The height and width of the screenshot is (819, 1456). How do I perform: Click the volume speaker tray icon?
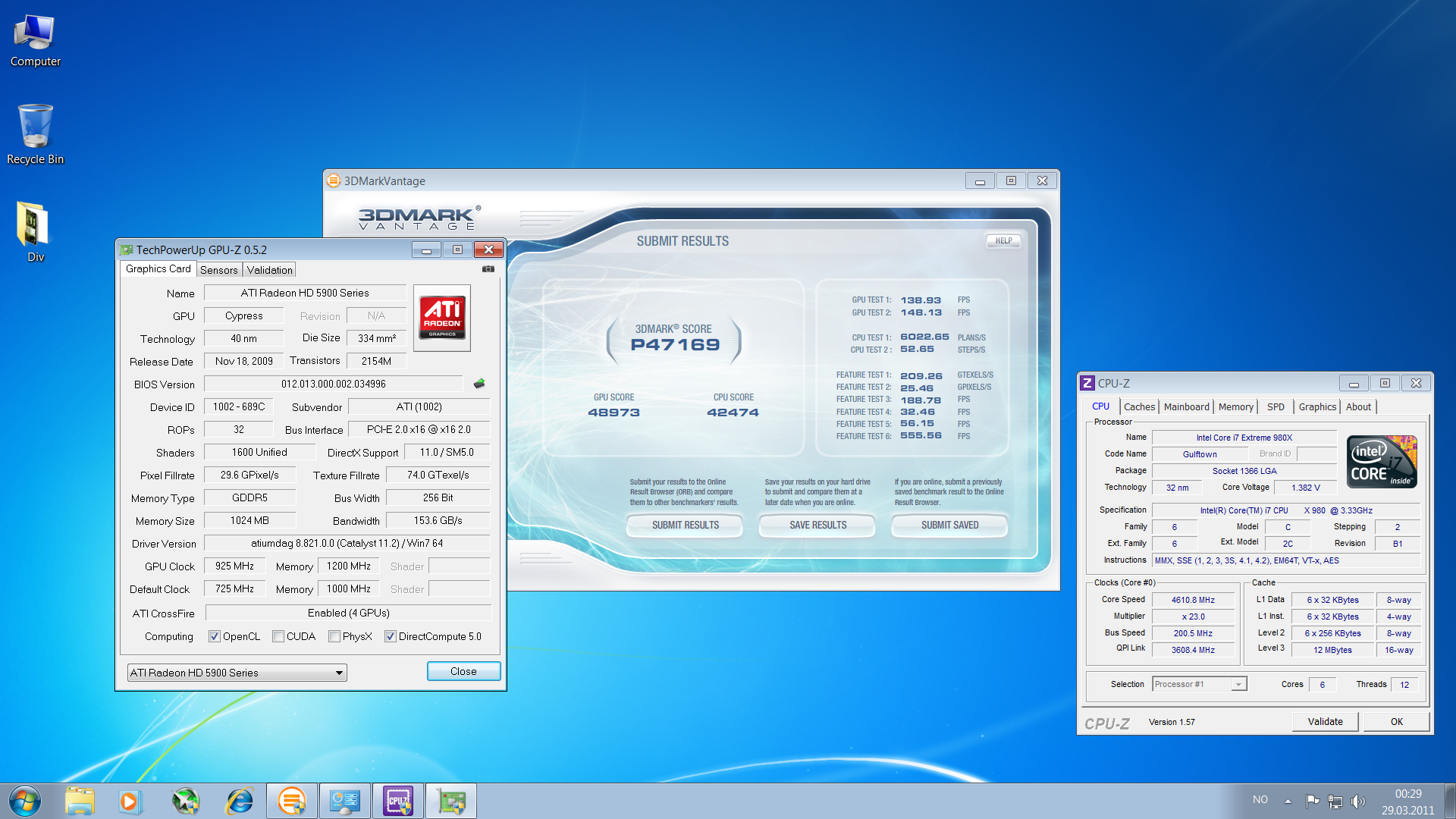click(1358, 801)
